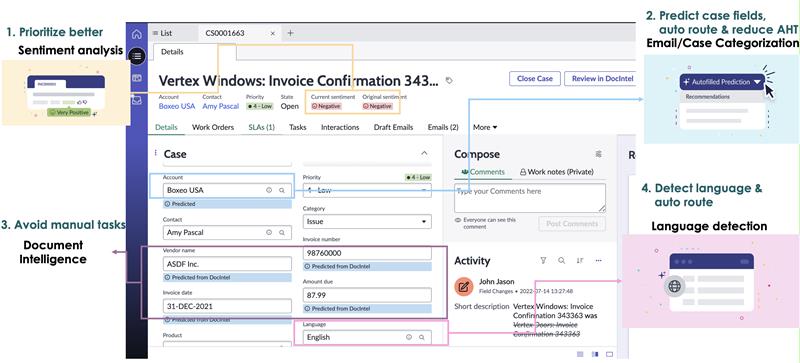Filter the Activity stream
The height and width of the screenshot is (363, 800).
pos(543,260)
